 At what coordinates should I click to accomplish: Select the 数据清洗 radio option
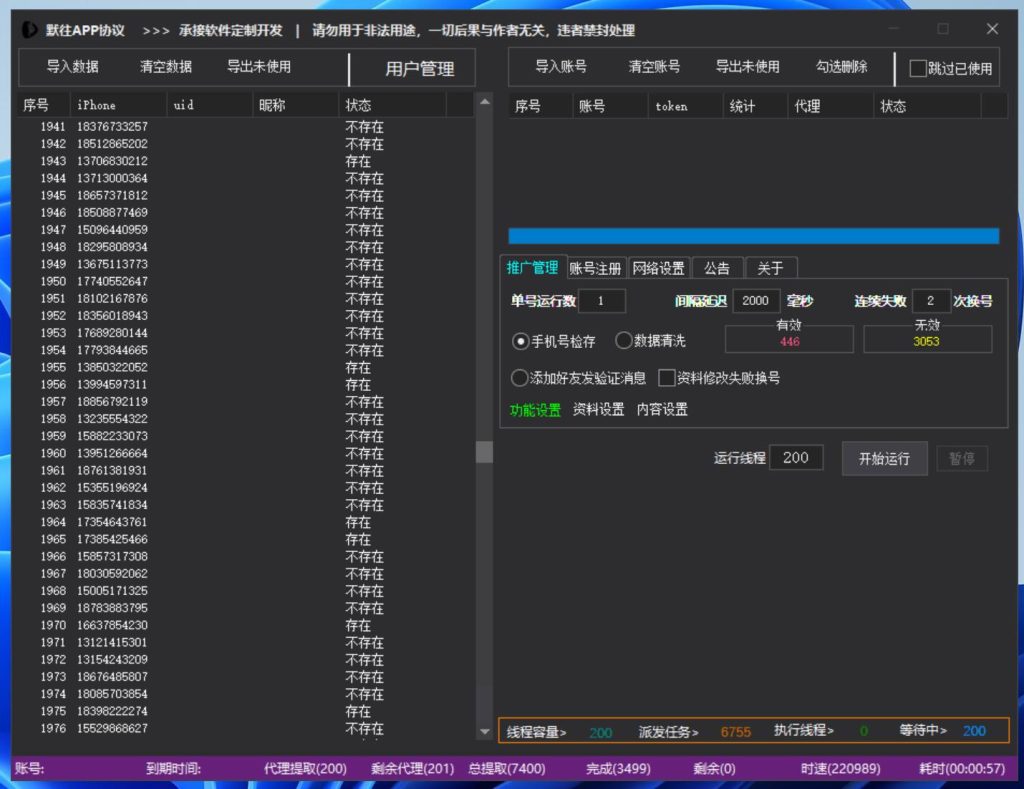coord(624,341)
